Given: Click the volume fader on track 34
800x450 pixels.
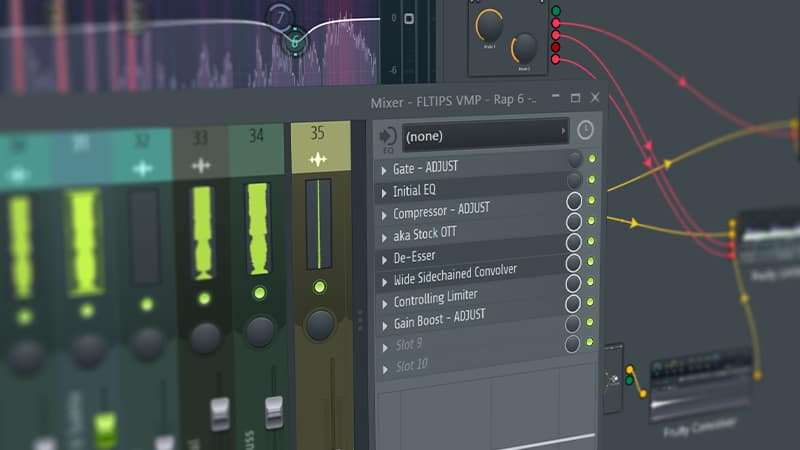Looking at the screenshot, I should coord(273,412).
